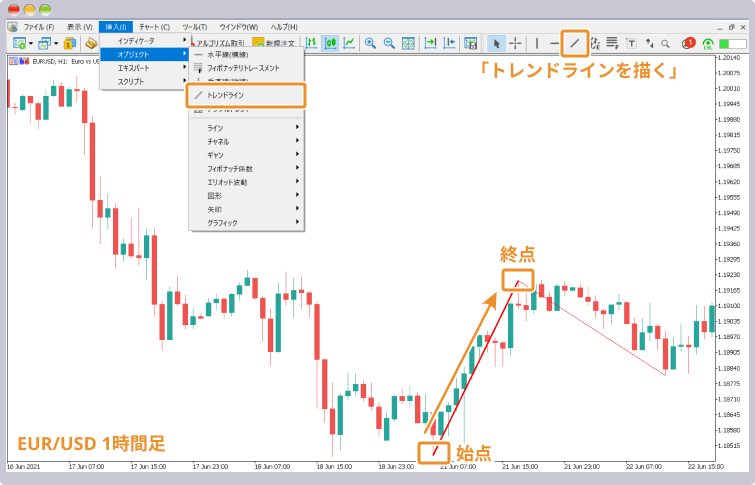Switch chart to candlestick display

(x=330, y=43)
